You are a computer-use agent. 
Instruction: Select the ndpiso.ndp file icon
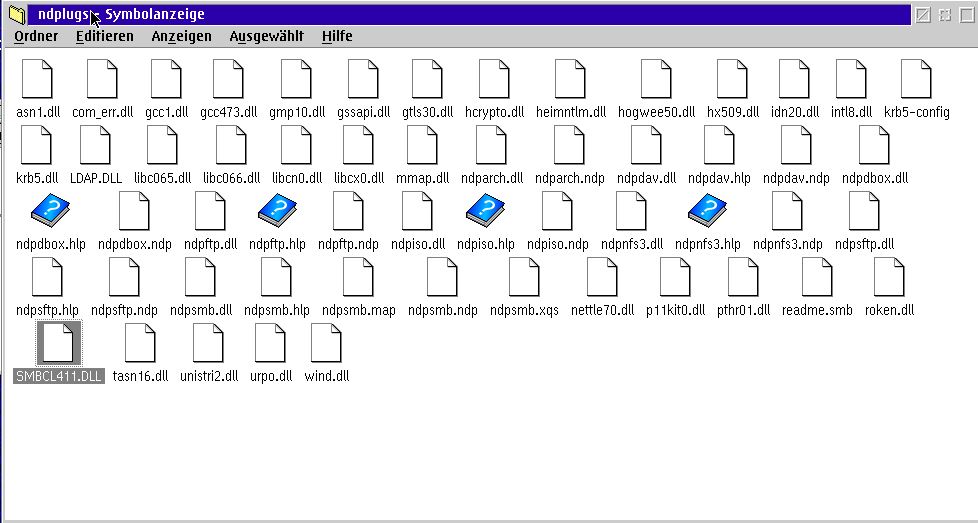coord(557,211)
